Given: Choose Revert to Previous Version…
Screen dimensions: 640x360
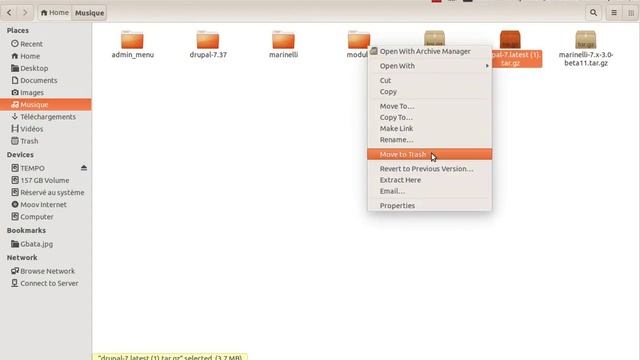Looking at the screenshot, I should (429, 169).
